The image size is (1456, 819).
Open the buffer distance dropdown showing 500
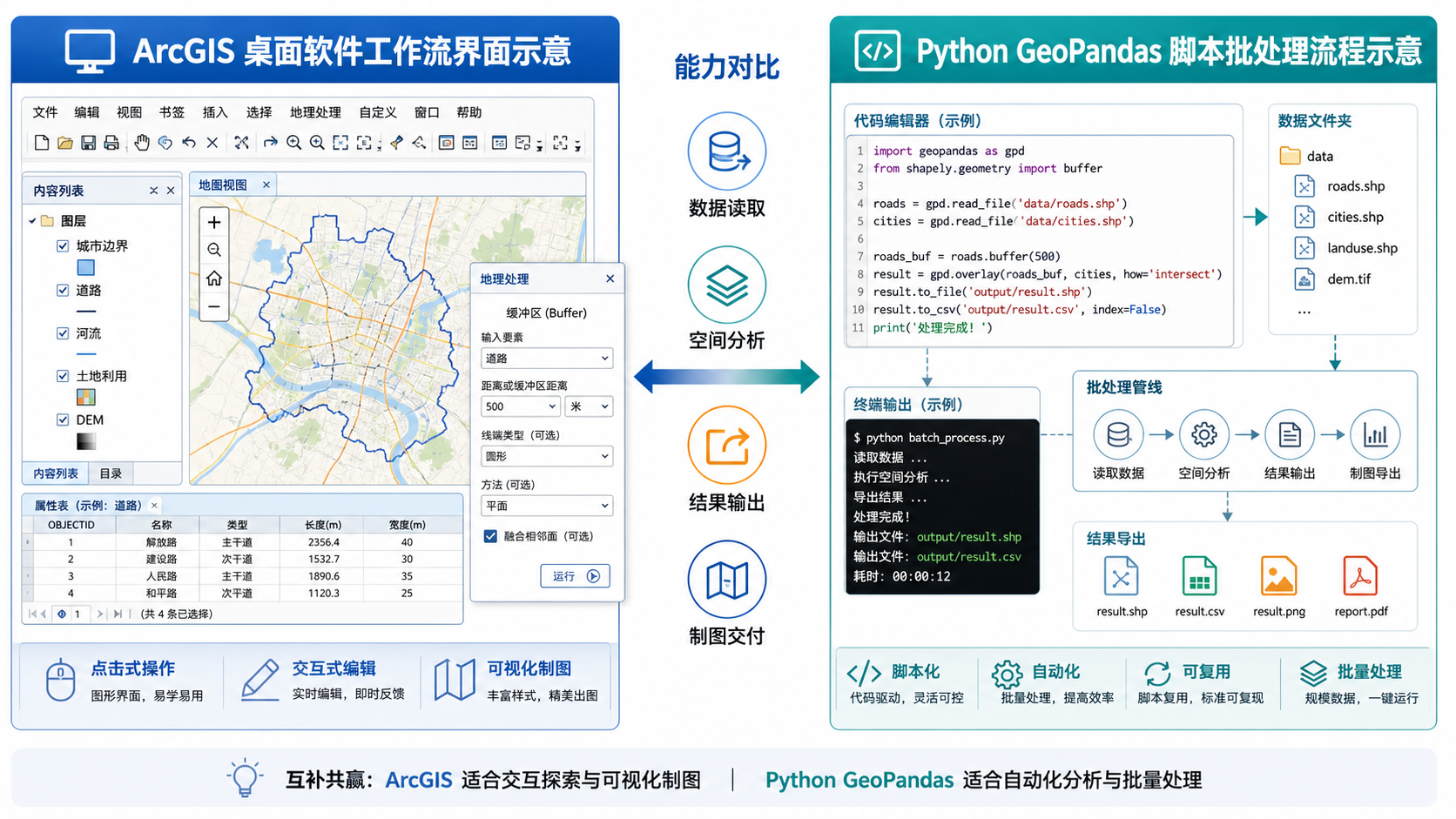coord(520,406)
